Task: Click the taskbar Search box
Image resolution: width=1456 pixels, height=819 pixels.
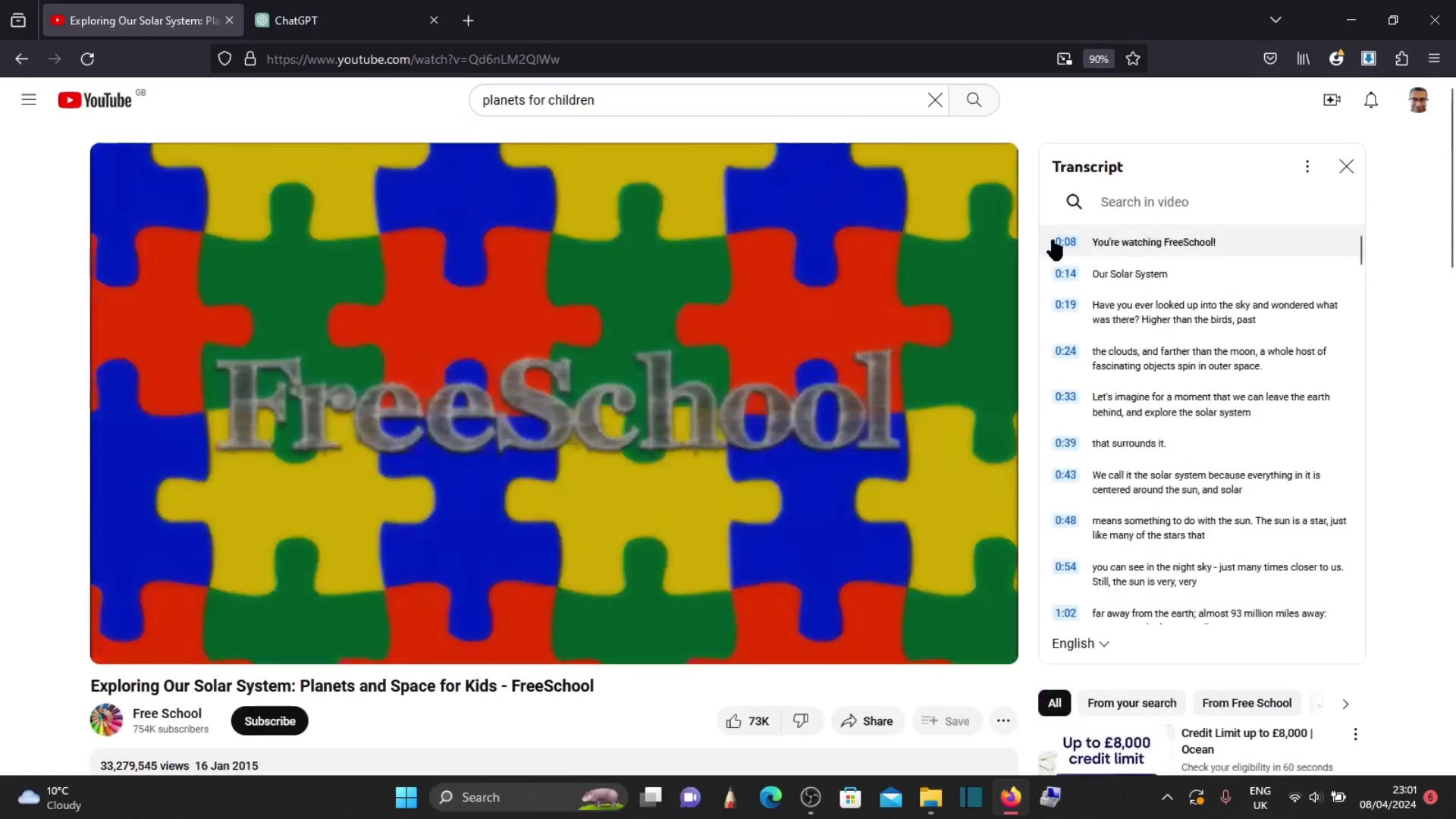Action: click(x=529, y=797)
